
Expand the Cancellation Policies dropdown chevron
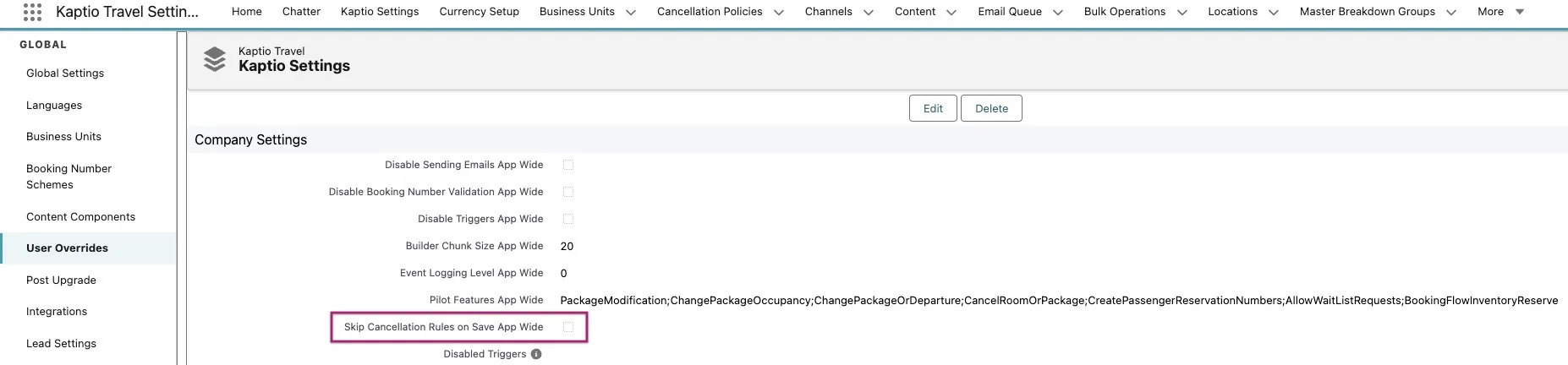779,13
